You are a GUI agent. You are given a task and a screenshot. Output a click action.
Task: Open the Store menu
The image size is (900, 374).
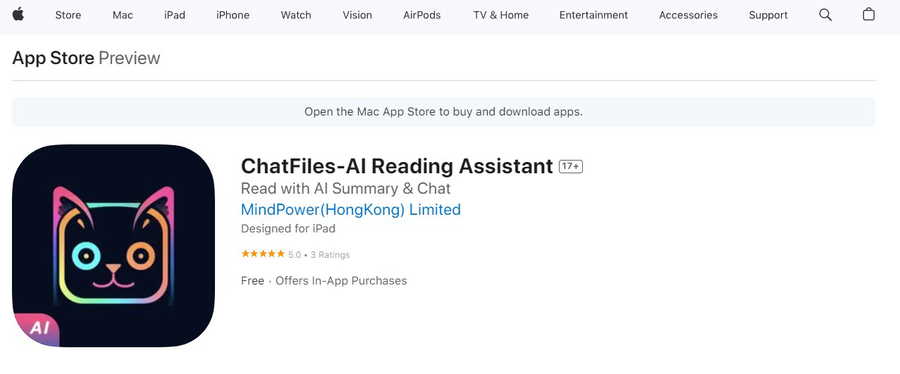click(68, 15)
